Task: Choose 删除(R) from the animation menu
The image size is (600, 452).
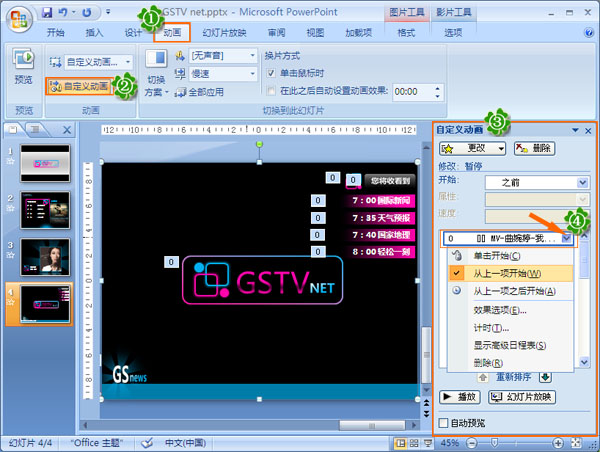Action: [x=510, y=362]
